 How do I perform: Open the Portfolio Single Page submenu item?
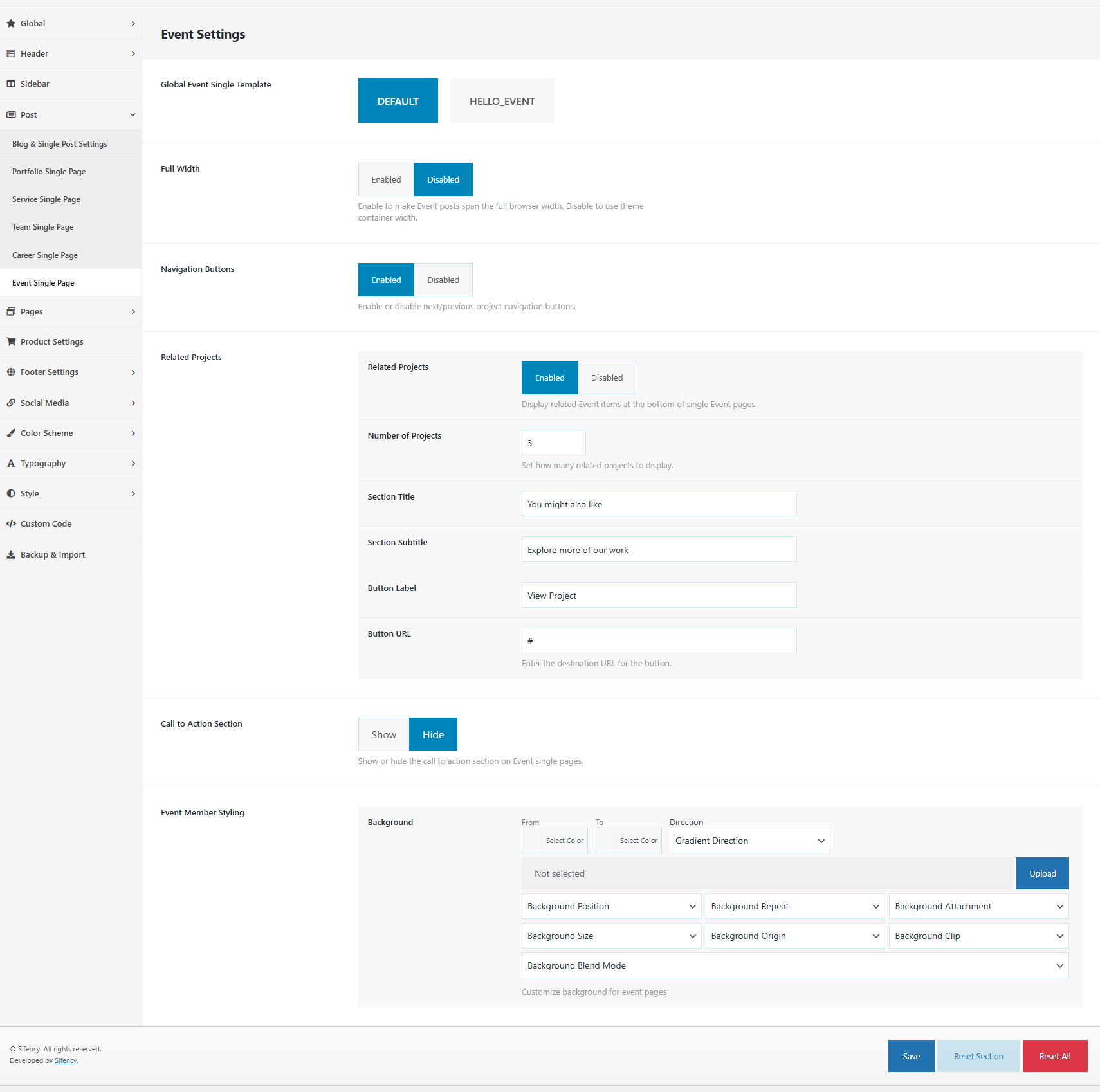pyautogui.click(x=49, y=172)
